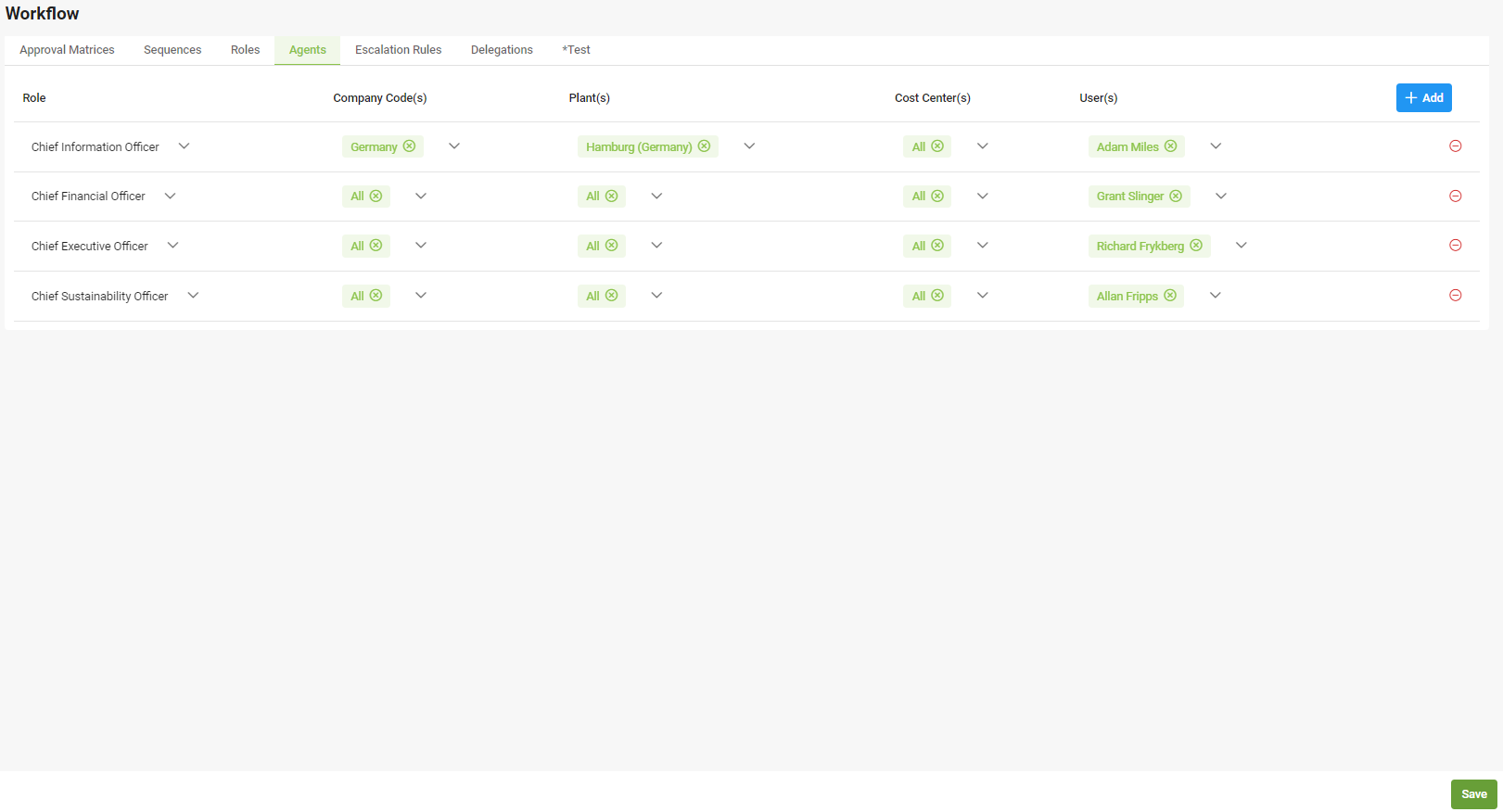Delete the Chief Executive Officer row

pyautogui.click(x=1455, y=246)
